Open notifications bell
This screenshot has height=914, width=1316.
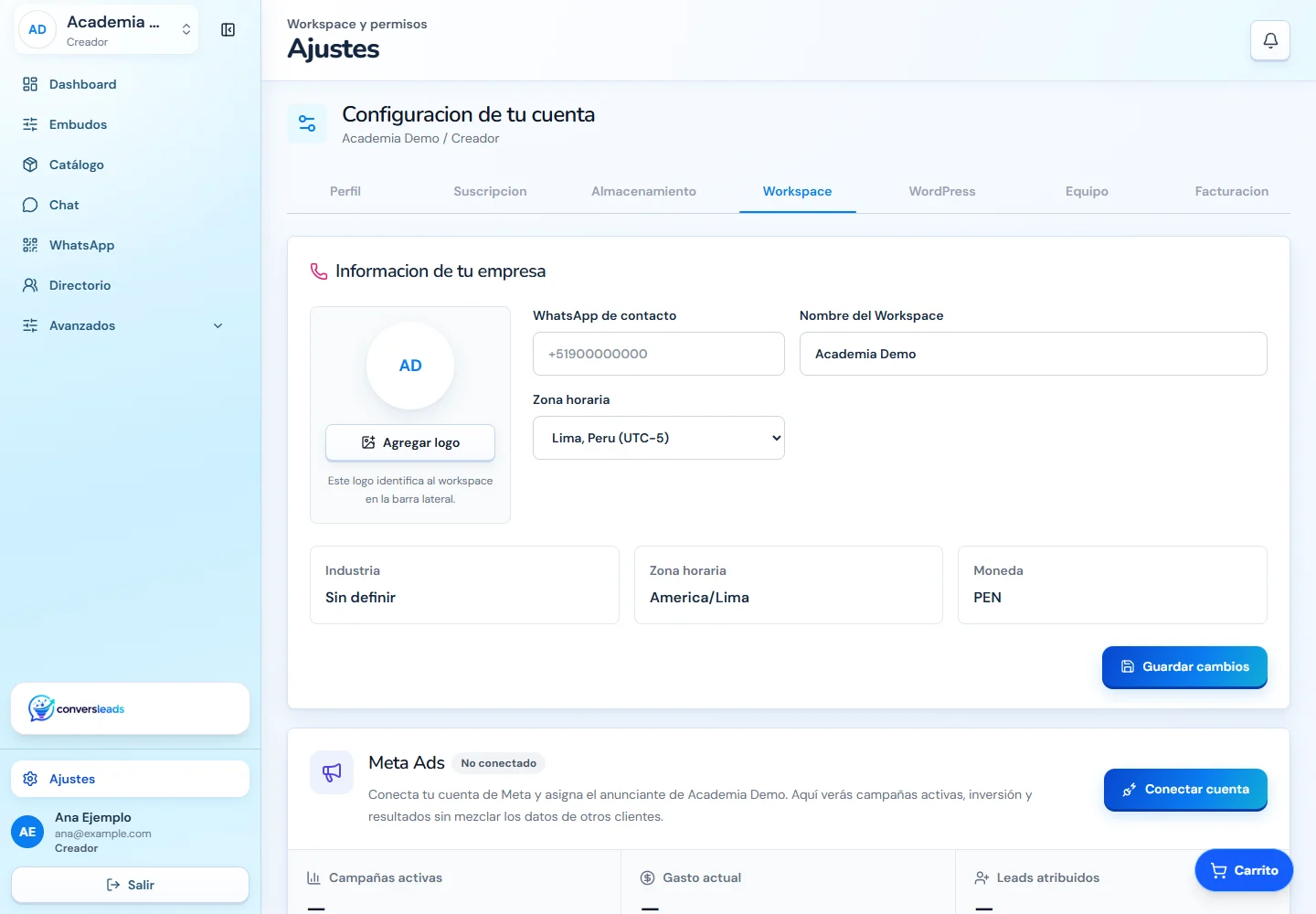coord(1270,40)
